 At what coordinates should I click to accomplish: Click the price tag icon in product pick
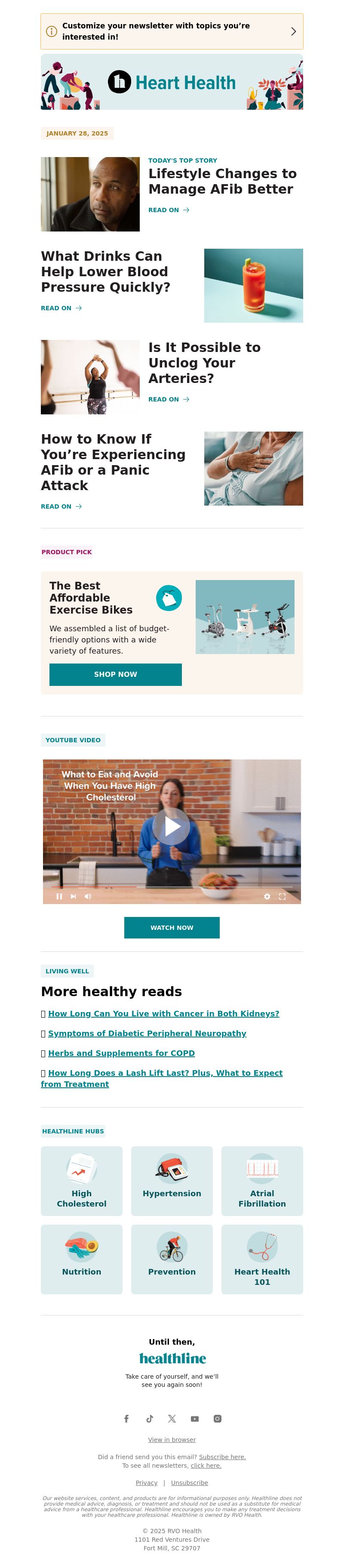(169, 598)
